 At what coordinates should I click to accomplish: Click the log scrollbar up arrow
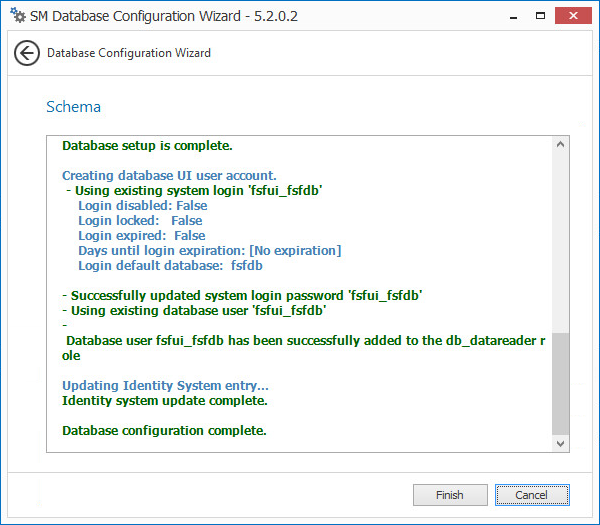tap(561, 145)
